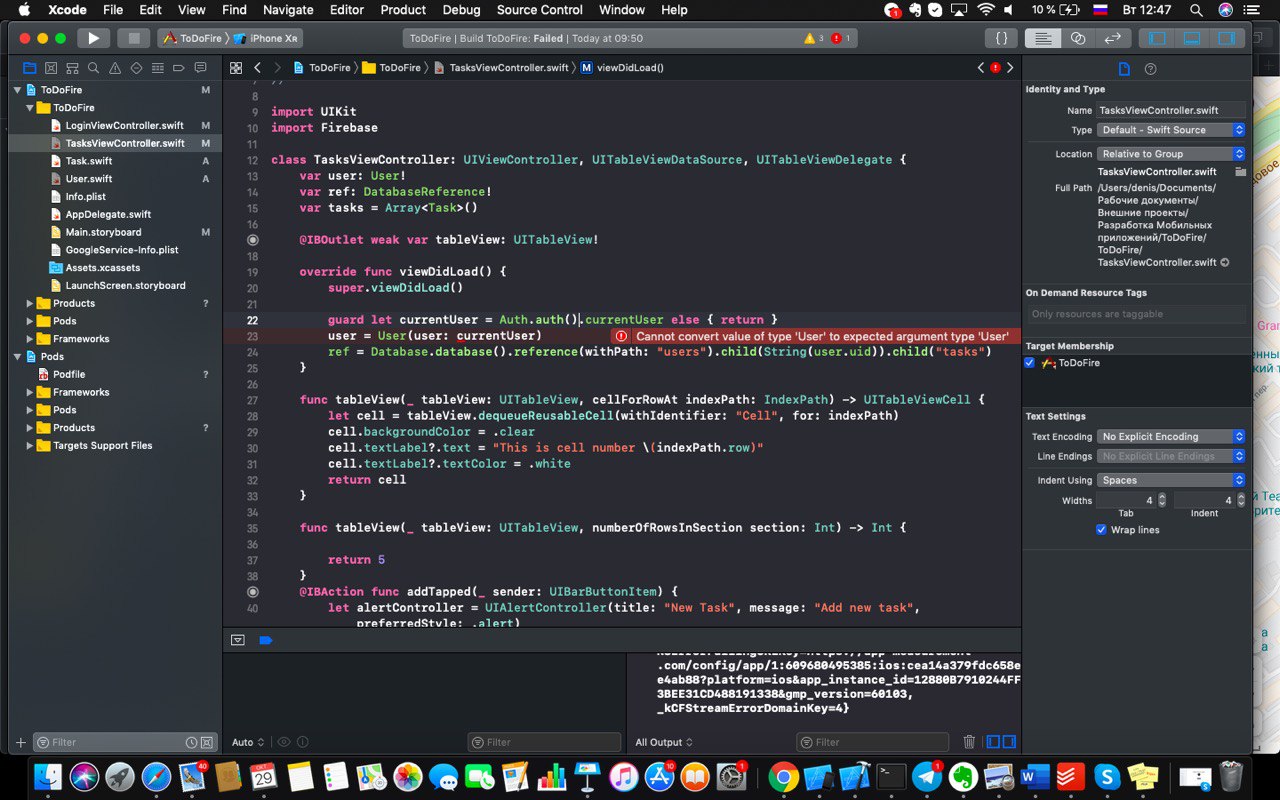The width and height of the screenshot is (1280, 800).
Task: Open the project navigator folder icon
Action: pyautogui.click(x=29, y=68)
